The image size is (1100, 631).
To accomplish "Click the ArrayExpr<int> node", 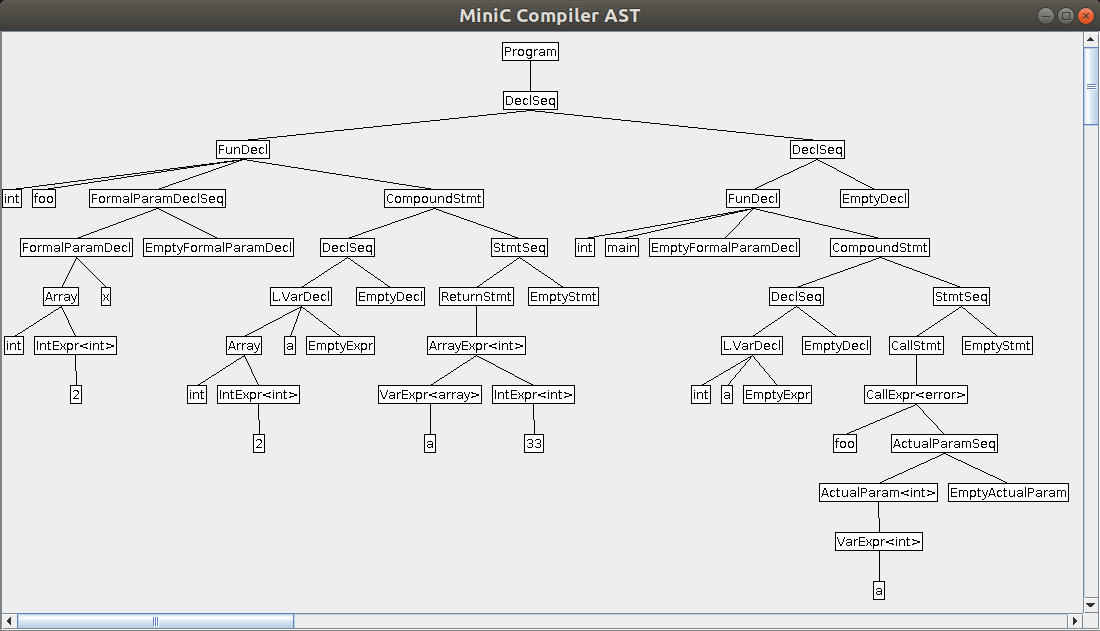I will 476,346.
